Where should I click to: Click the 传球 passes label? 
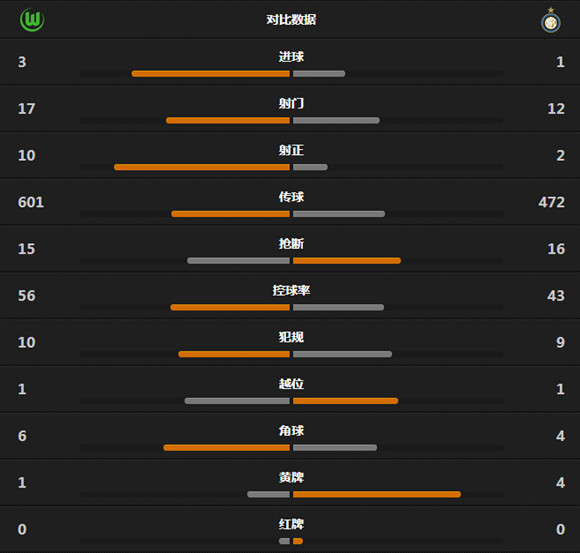point(291,197)
